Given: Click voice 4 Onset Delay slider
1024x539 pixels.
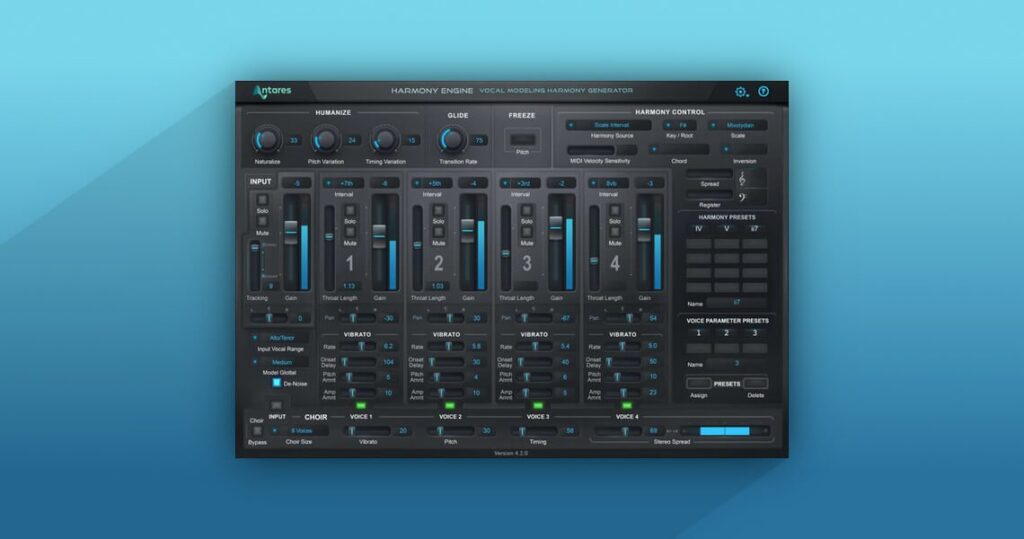Looking at the screenshot, I should 622,362.
